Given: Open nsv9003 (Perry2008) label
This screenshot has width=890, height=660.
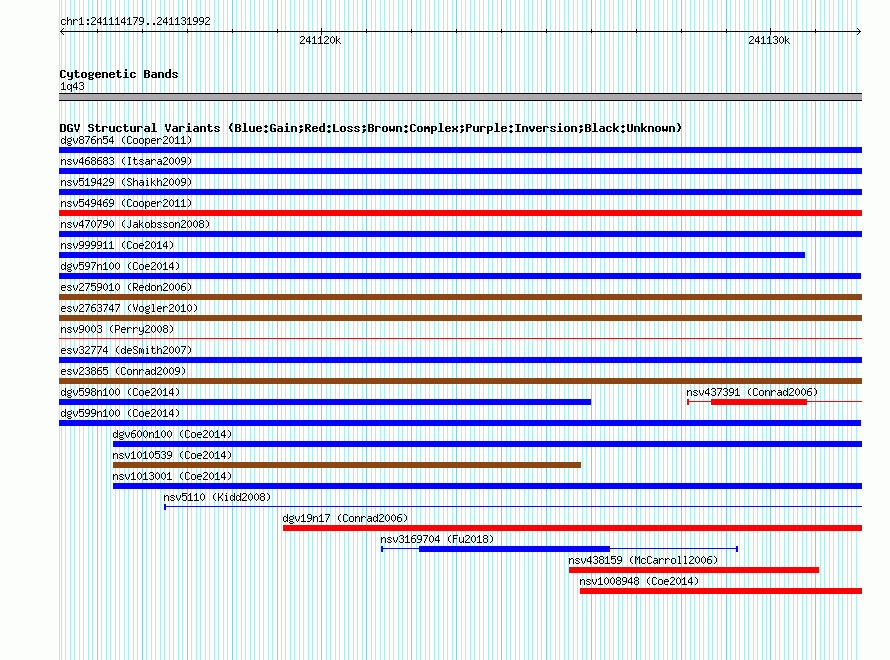Looking at the screenshot, I should click(117, 329).
